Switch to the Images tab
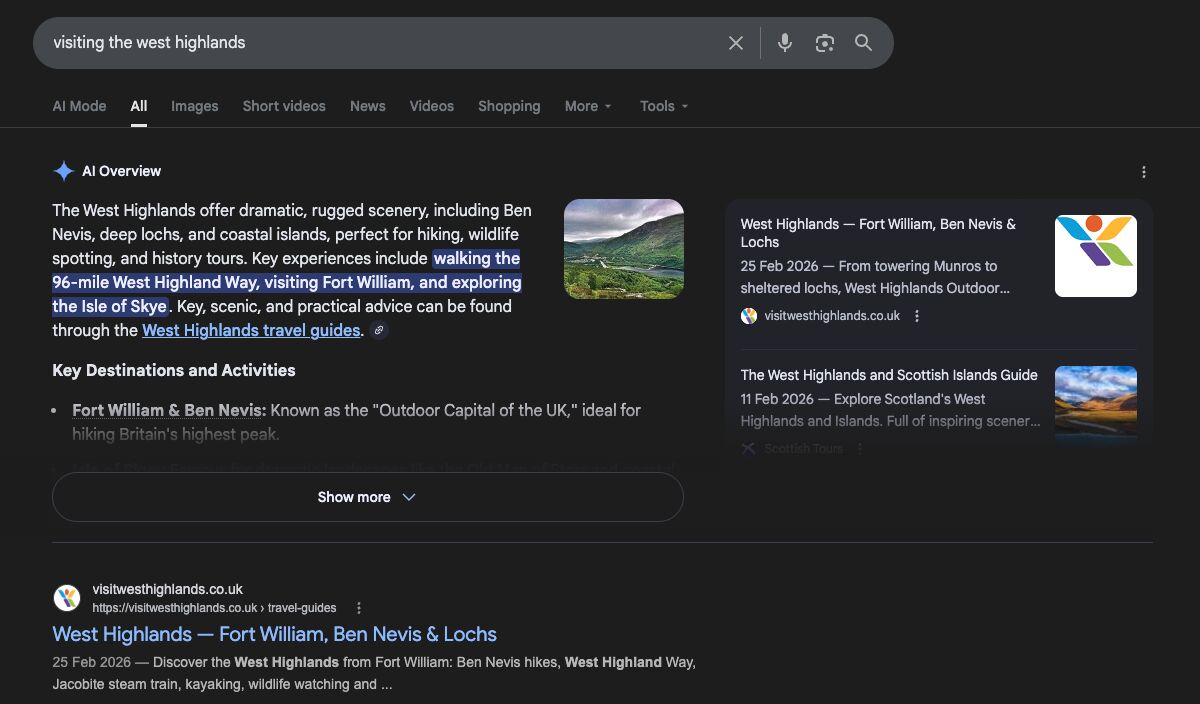Image resolution: width=1200 pixels, height=704 pixels. (x=194, y=106)
